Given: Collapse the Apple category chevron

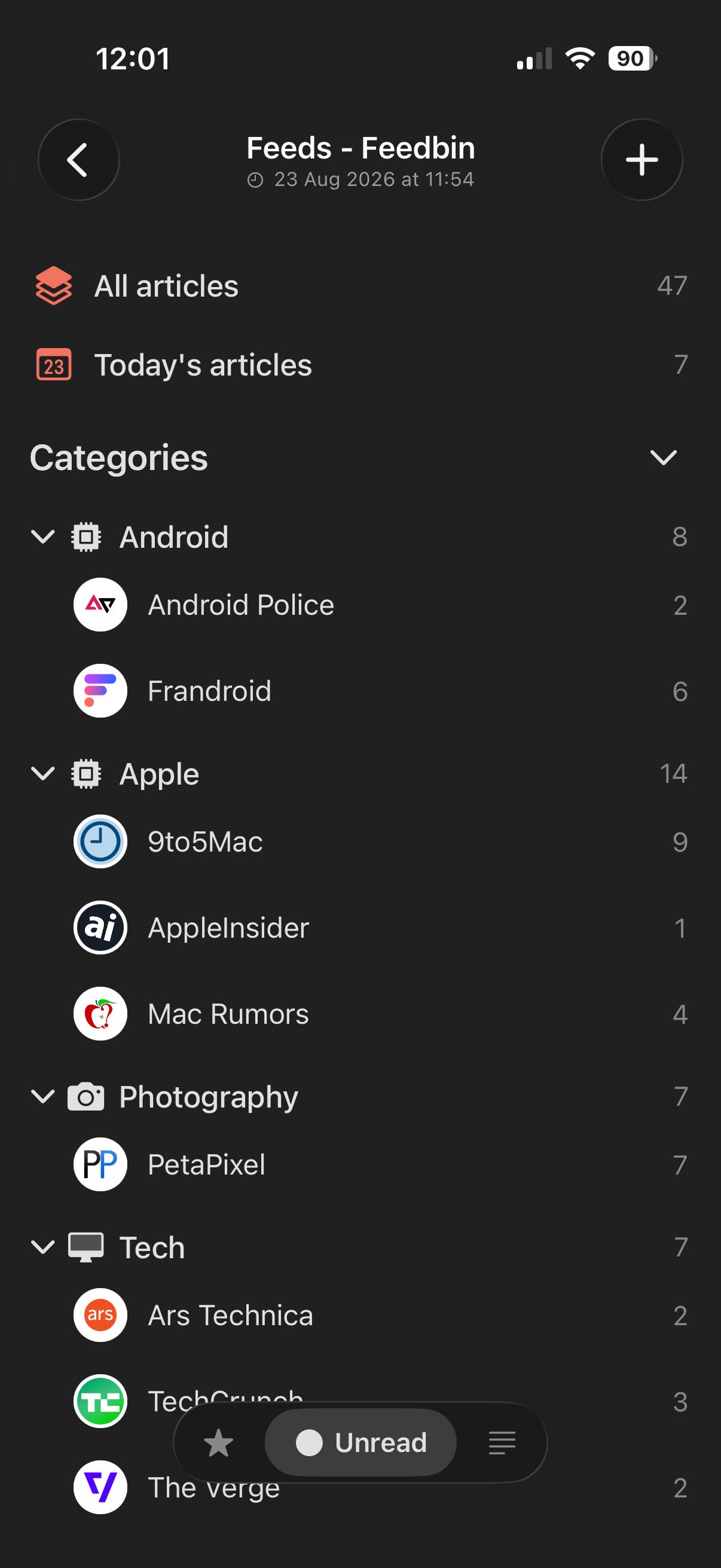Looking at the screenshot, I should click(42, 774).
